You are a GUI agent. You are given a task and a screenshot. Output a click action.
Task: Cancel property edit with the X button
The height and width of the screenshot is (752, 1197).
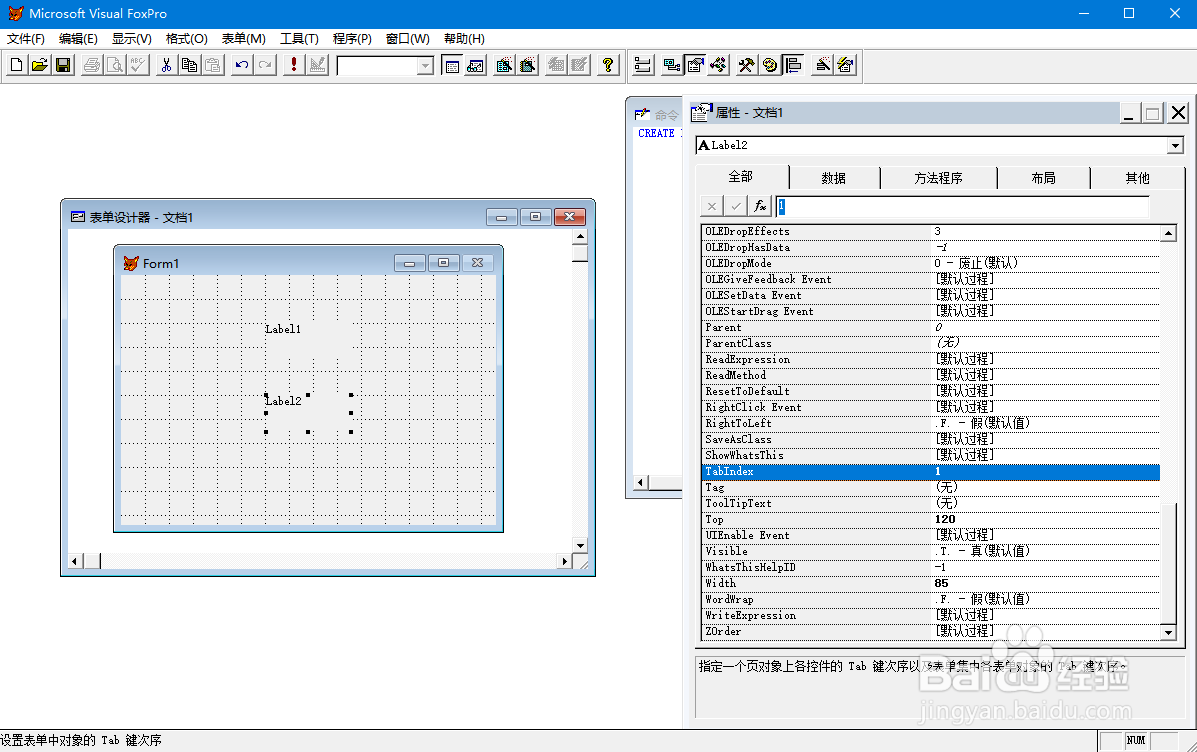click(x=711, y=206)
